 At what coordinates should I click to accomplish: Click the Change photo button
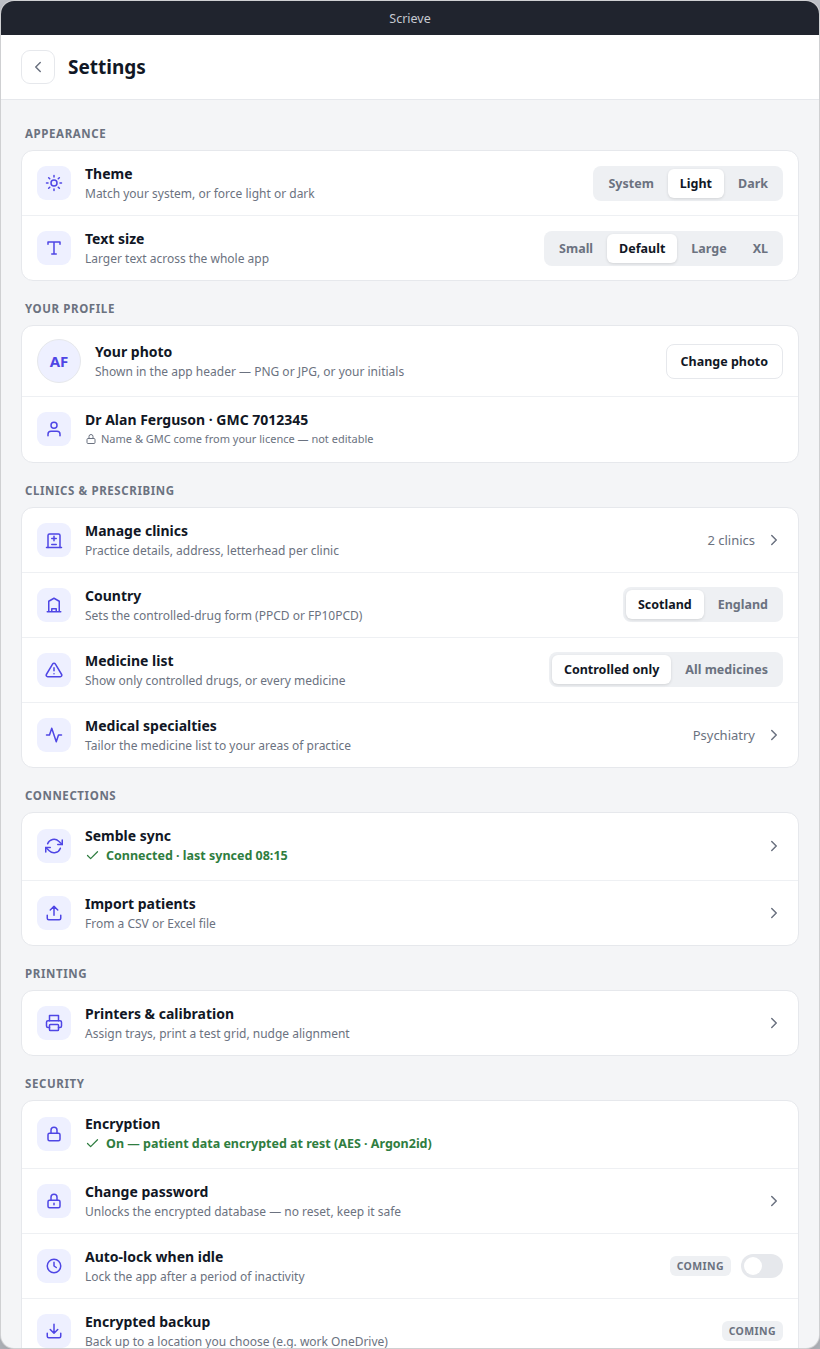(x=724, y=361)
